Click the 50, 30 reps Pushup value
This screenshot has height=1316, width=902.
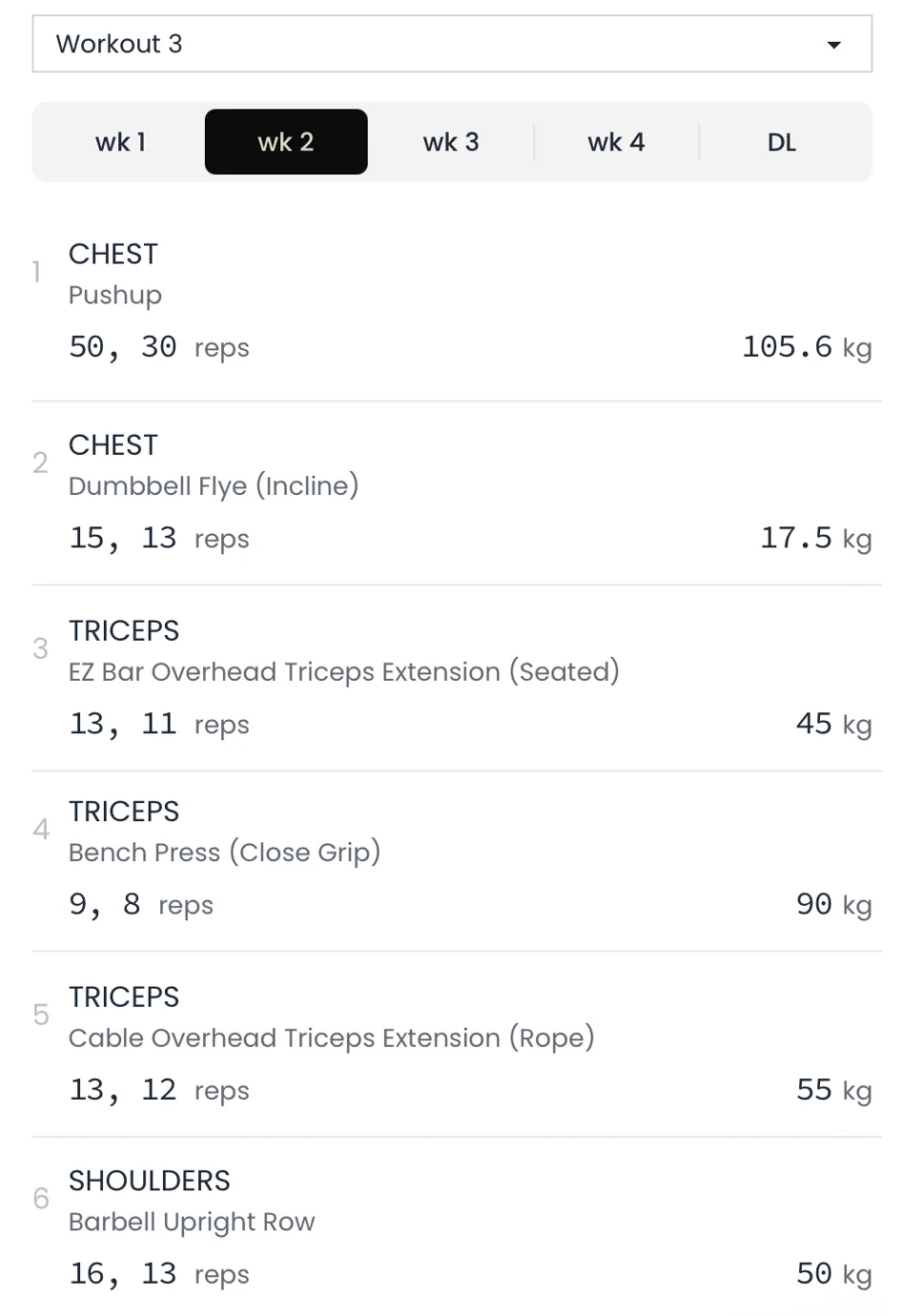pos(158,347)
